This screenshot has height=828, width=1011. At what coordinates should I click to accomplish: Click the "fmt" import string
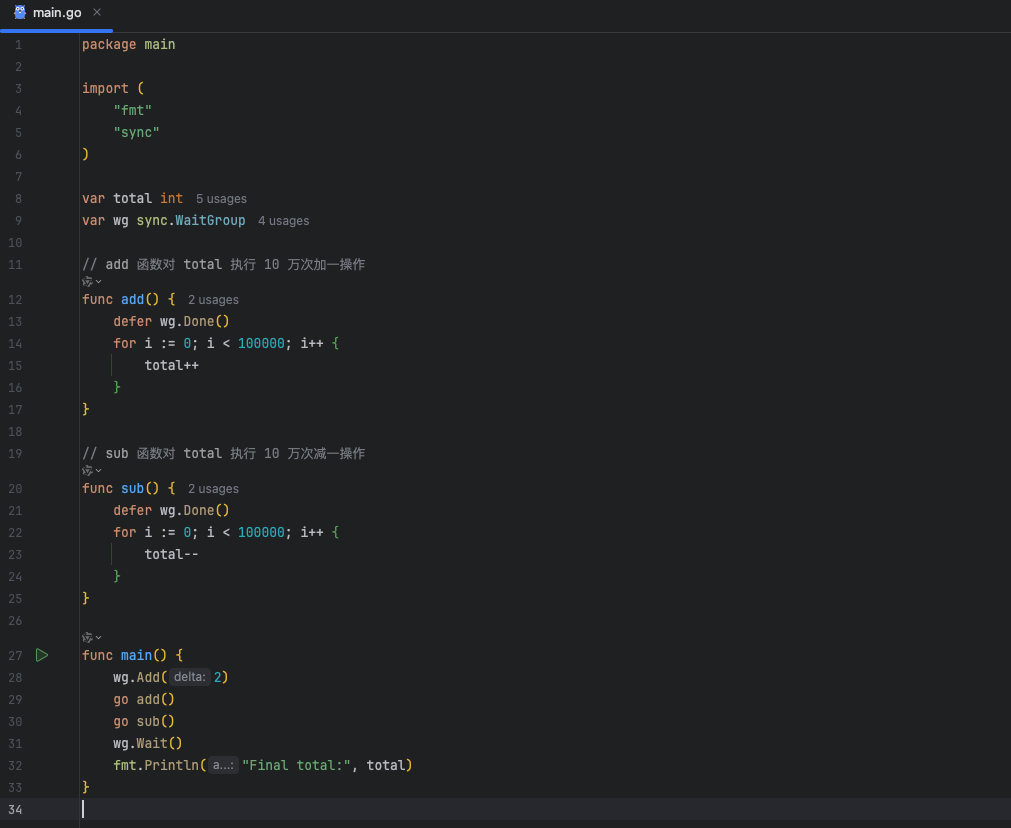132,110
